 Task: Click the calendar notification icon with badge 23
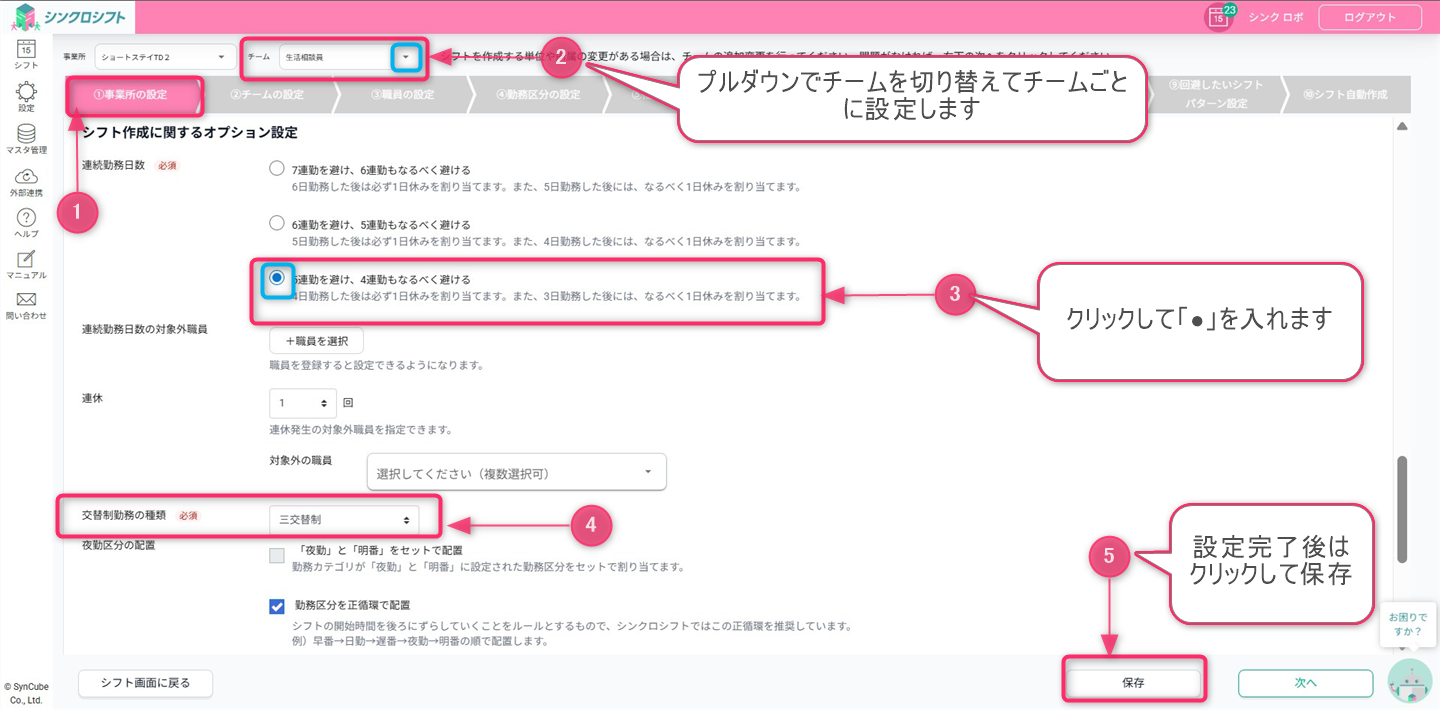tap(1219, 17)
